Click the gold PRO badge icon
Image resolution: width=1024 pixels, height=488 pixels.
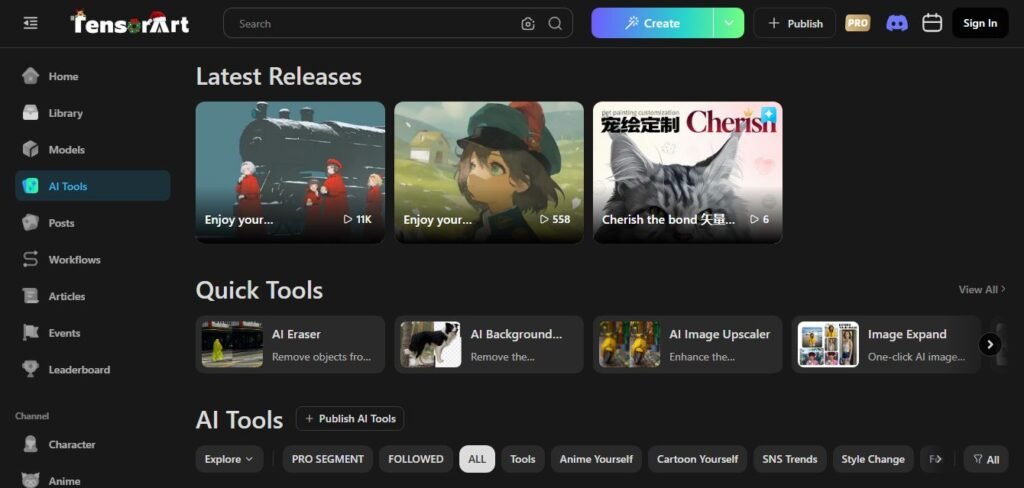(x=858, y=23)
